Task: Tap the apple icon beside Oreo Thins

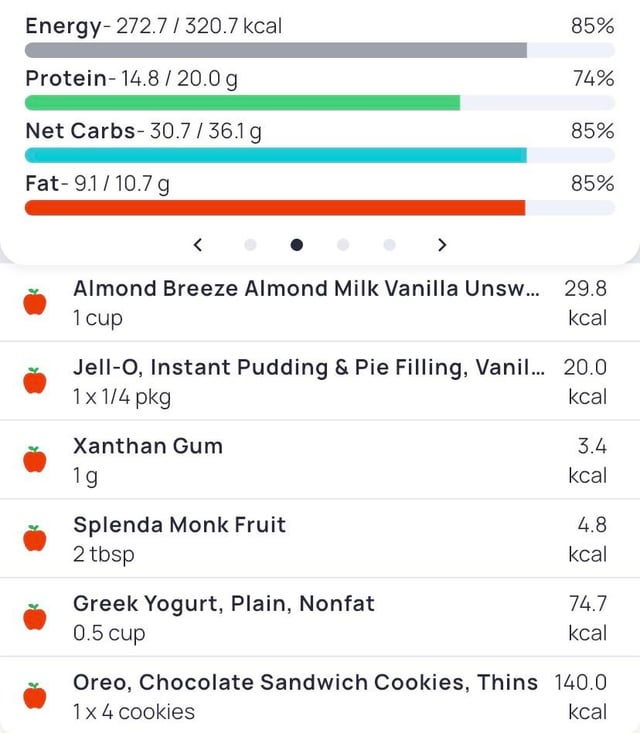Action: pos(35,696)
